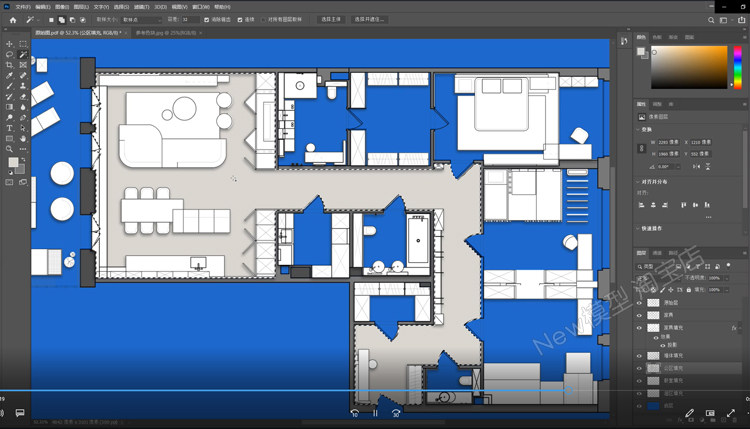Select the Crop tool
Viewport: 750px width, 429px height.
click(10, 65)
